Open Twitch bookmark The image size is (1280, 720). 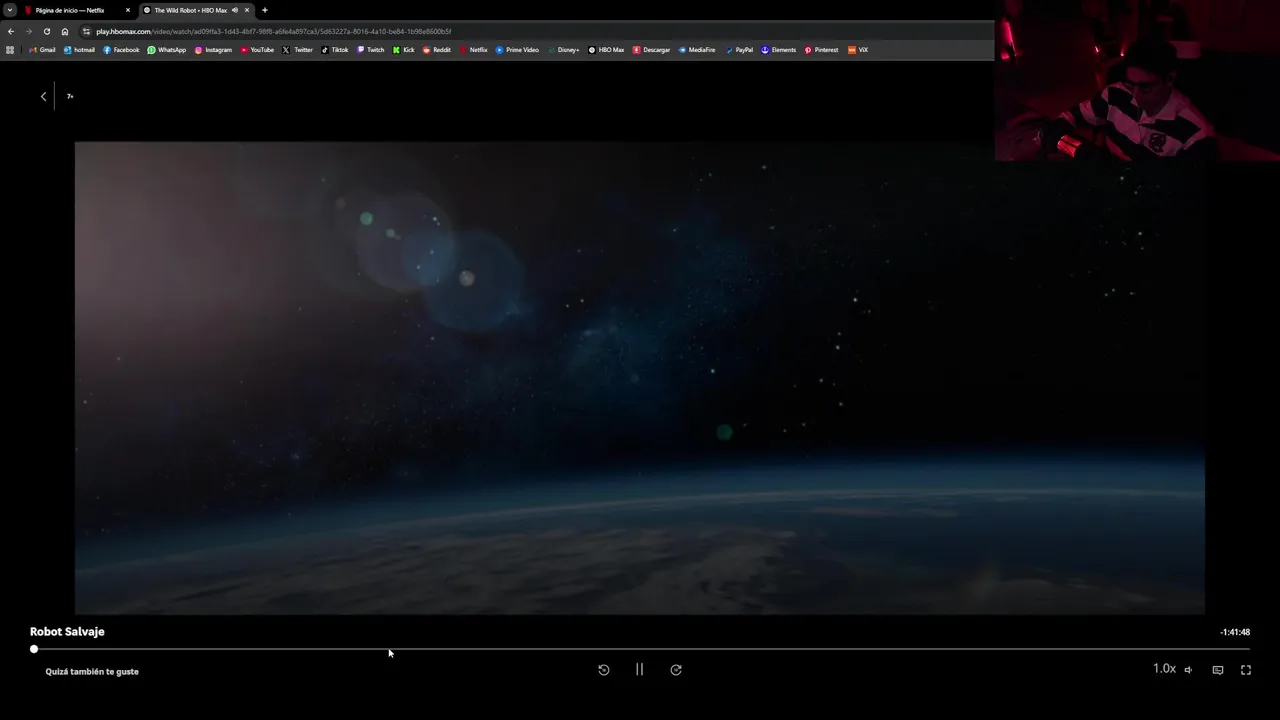pos(371,50)
